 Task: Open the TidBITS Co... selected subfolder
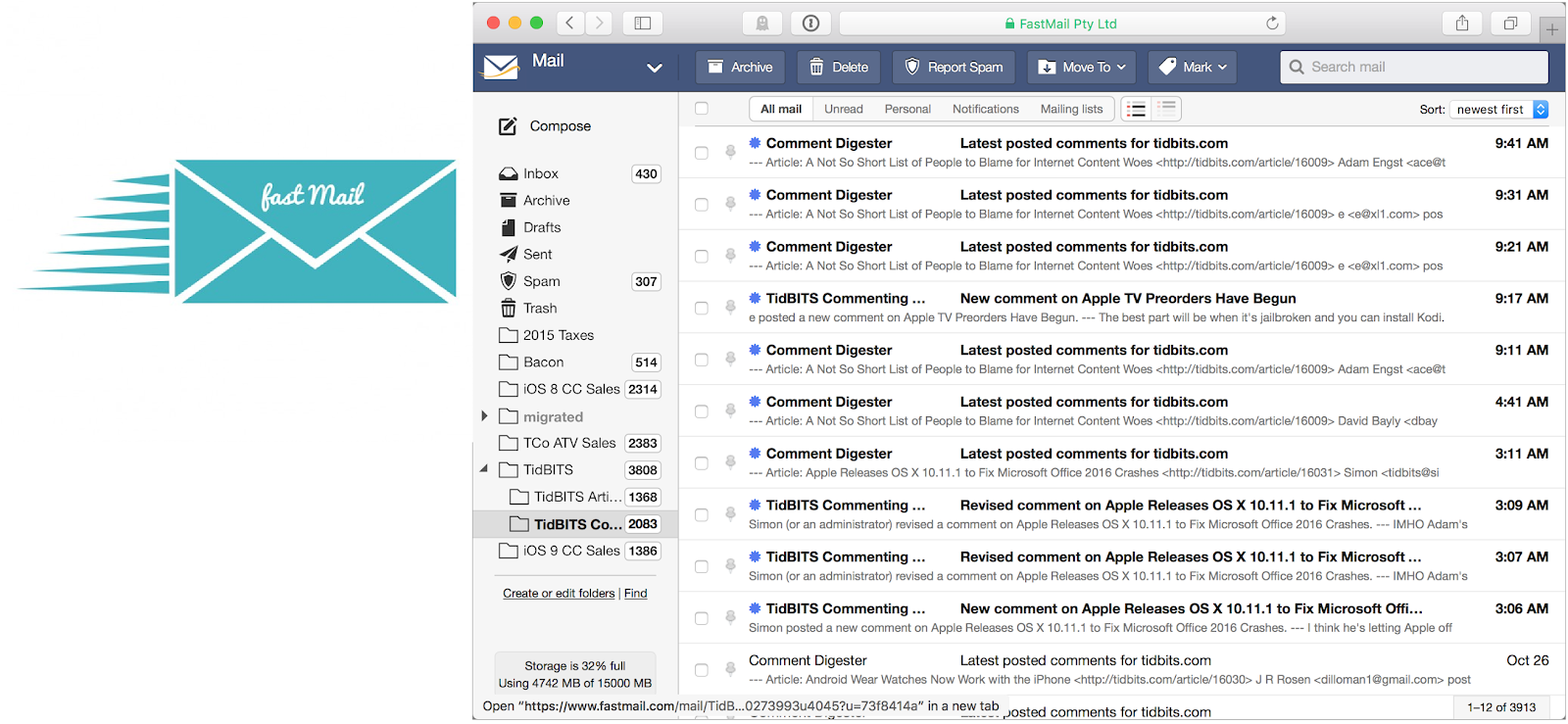coord(575,524)
